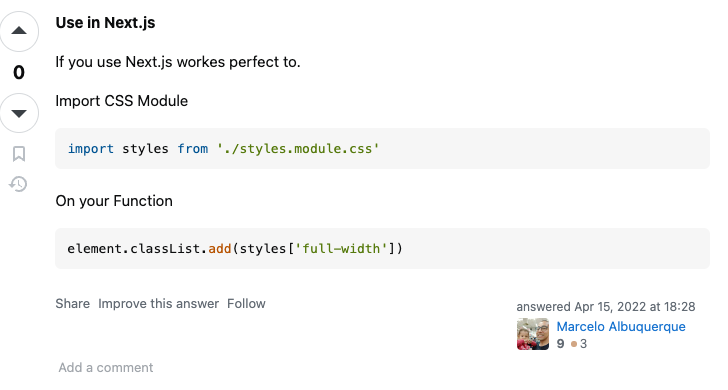Upvote this Next.js answer
The image size is (728, 390).
(x=19, y=31)
